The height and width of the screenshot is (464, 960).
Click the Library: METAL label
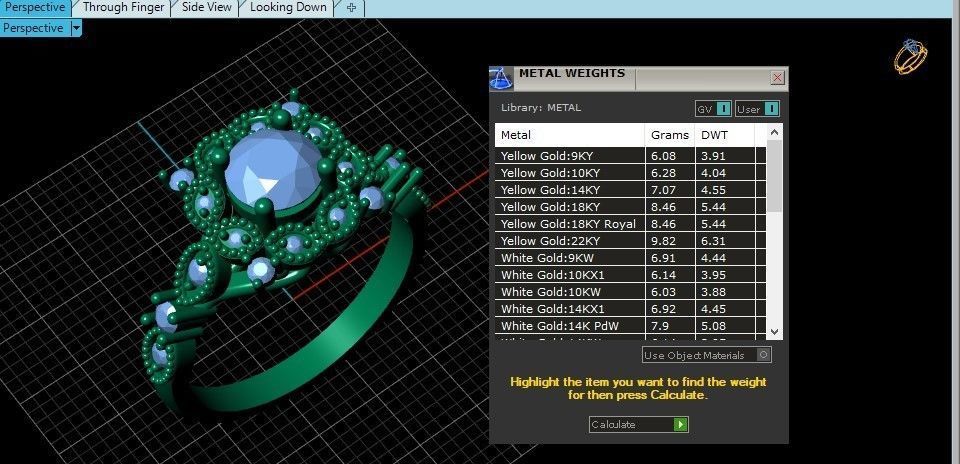pos(541,108)
